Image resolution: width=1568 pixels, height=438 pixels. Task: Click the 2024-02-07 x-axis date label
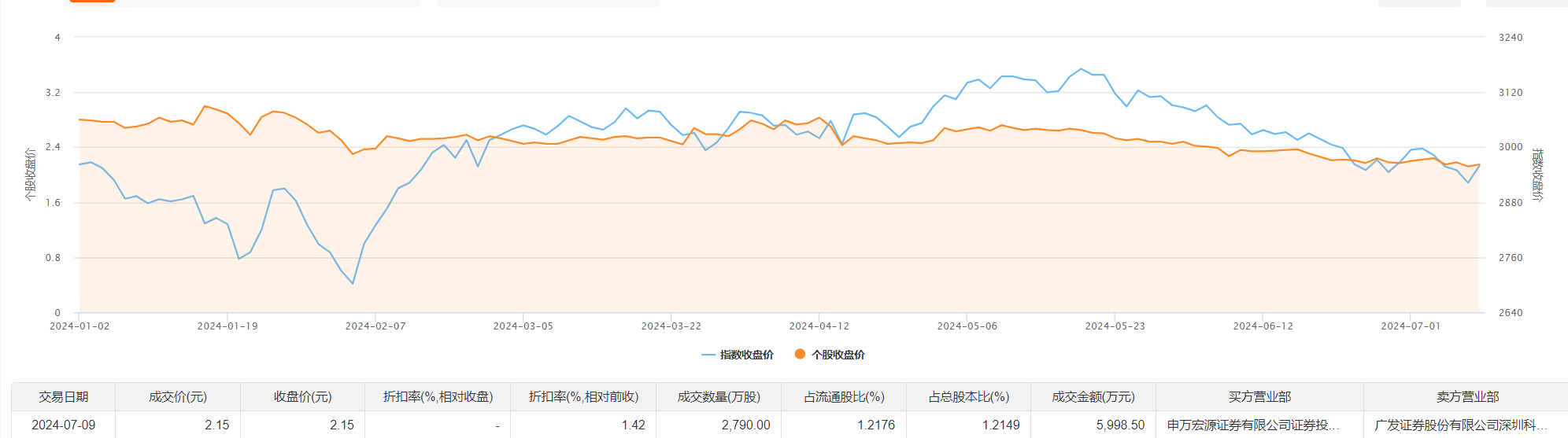click(375, 326)
